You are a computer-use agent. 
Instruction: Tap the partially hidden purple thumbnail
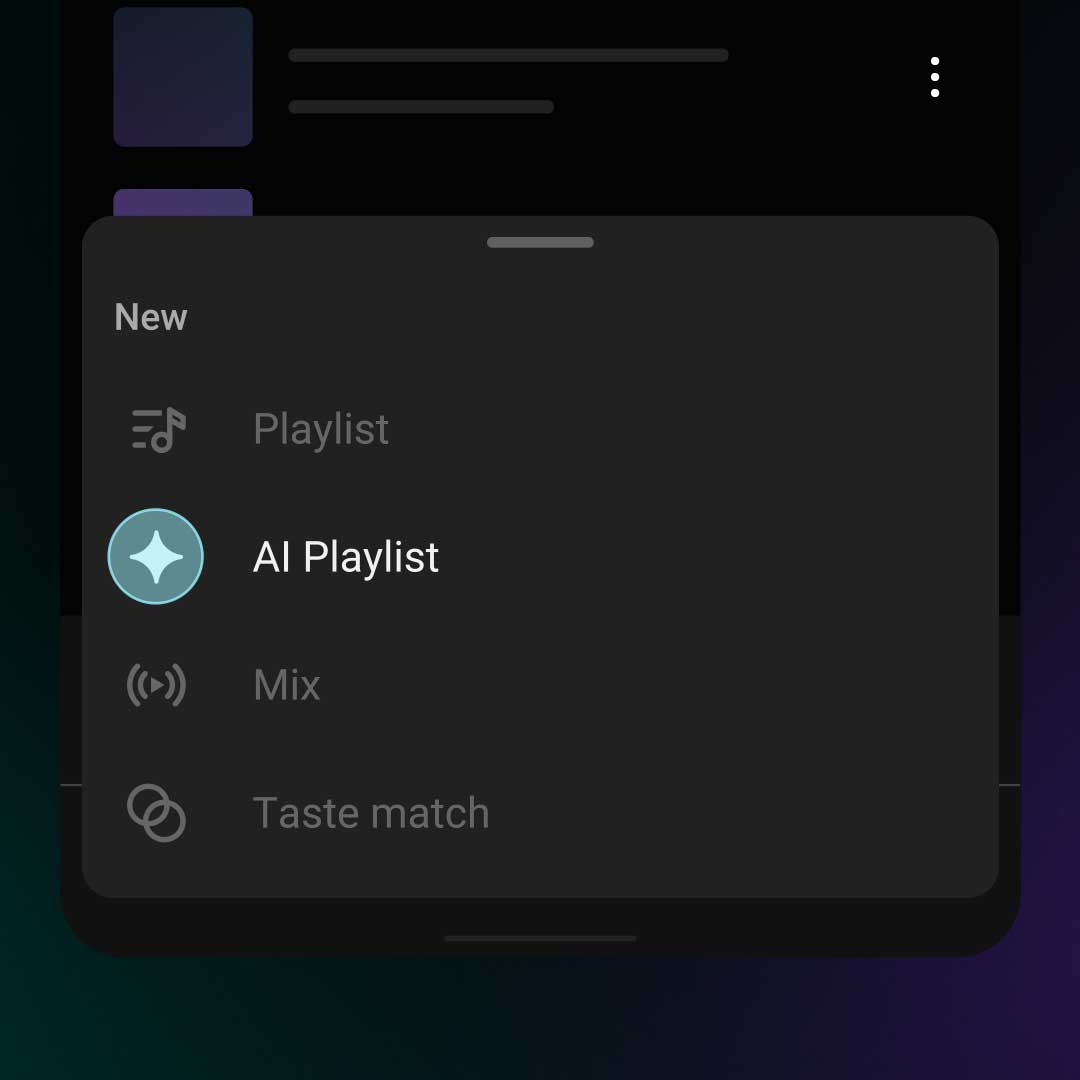pos(183,202)
